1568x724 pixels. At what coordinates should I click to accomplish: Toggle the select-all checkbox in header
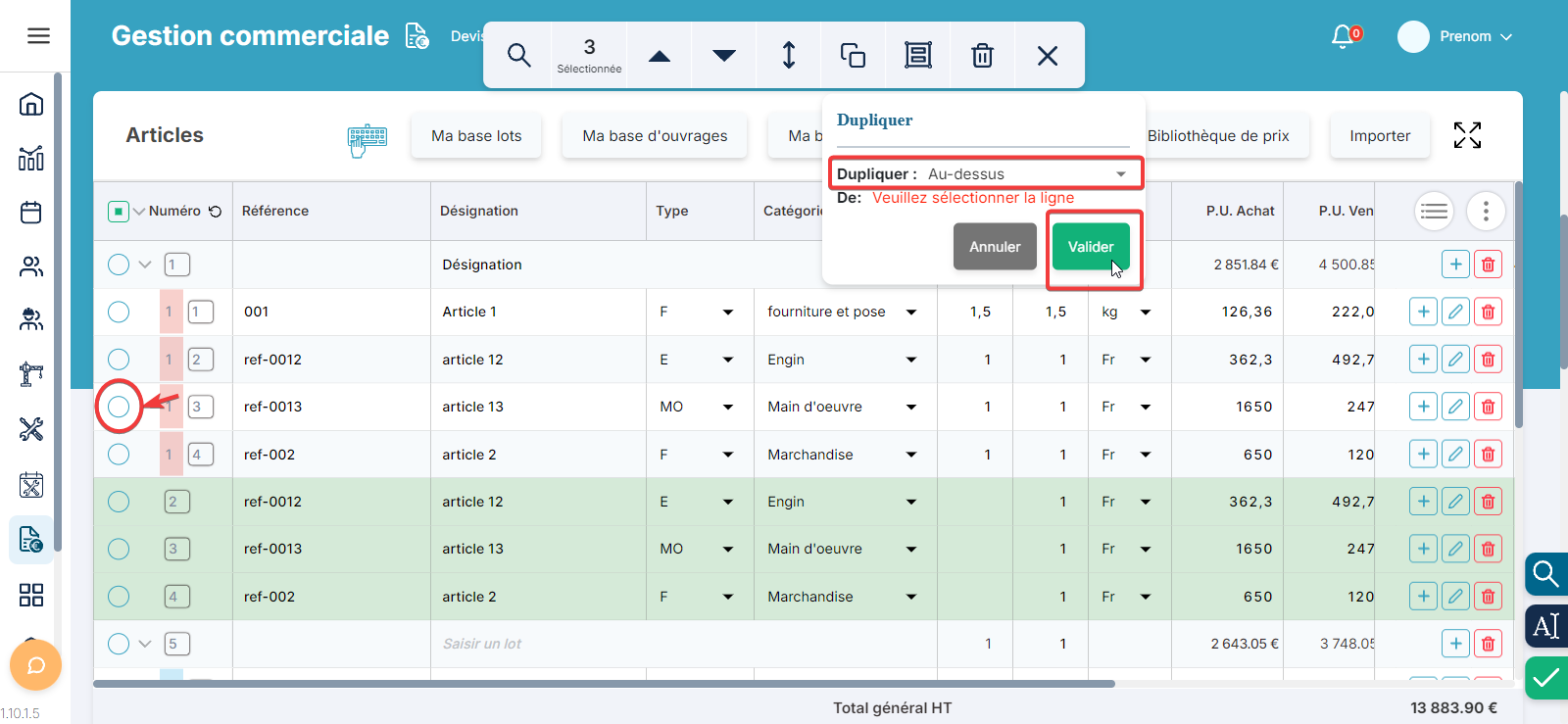pos(119,211)
